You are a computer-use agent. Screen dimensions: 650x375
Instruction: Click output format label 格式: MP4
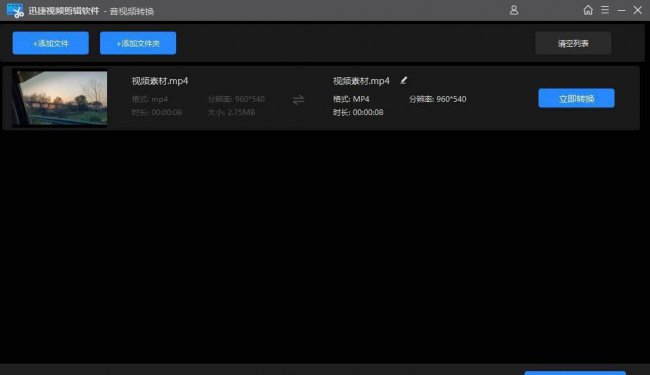click(x=351, y=99)
